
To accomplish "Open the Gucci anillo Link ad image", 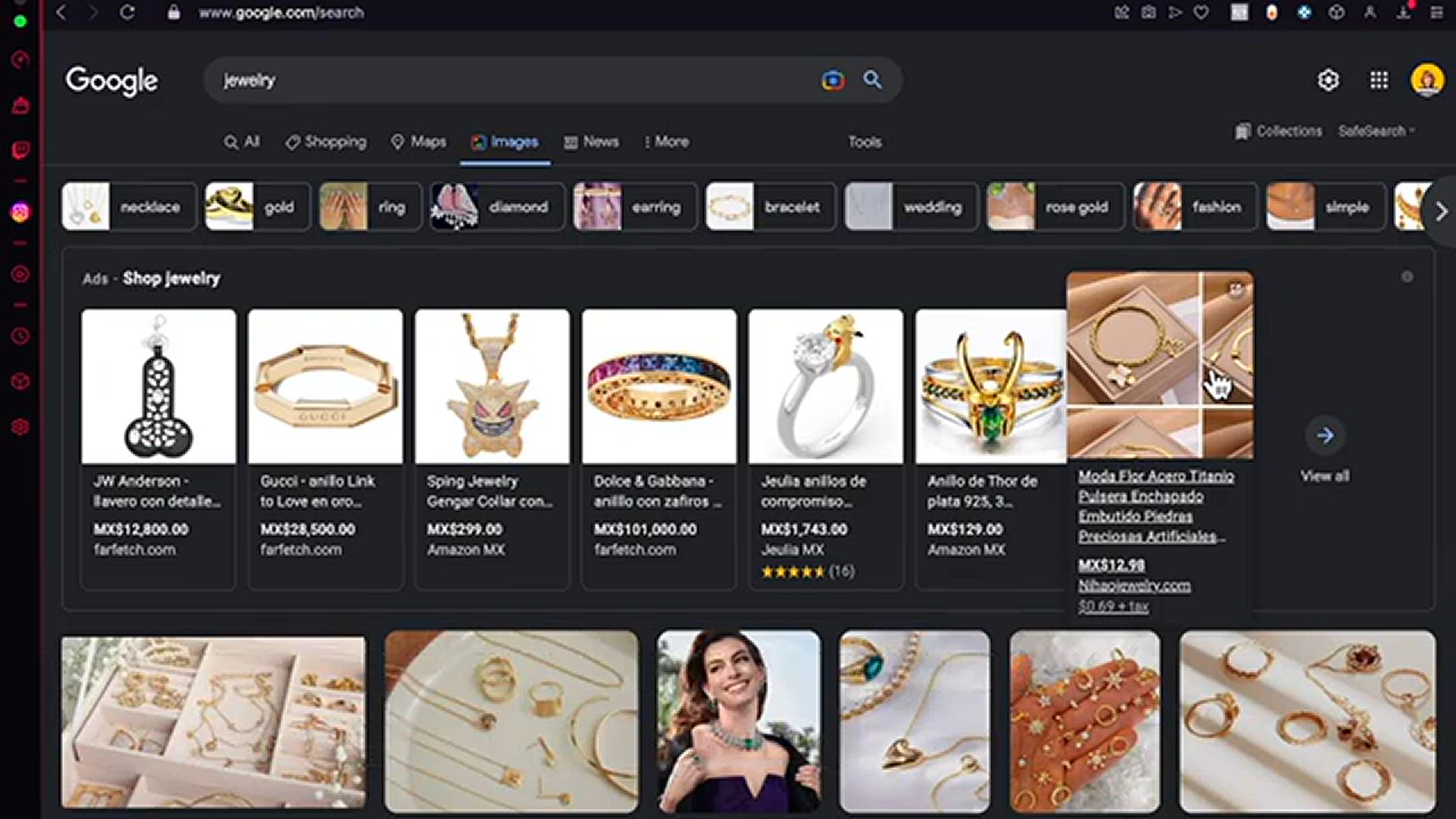I will 325,386.
